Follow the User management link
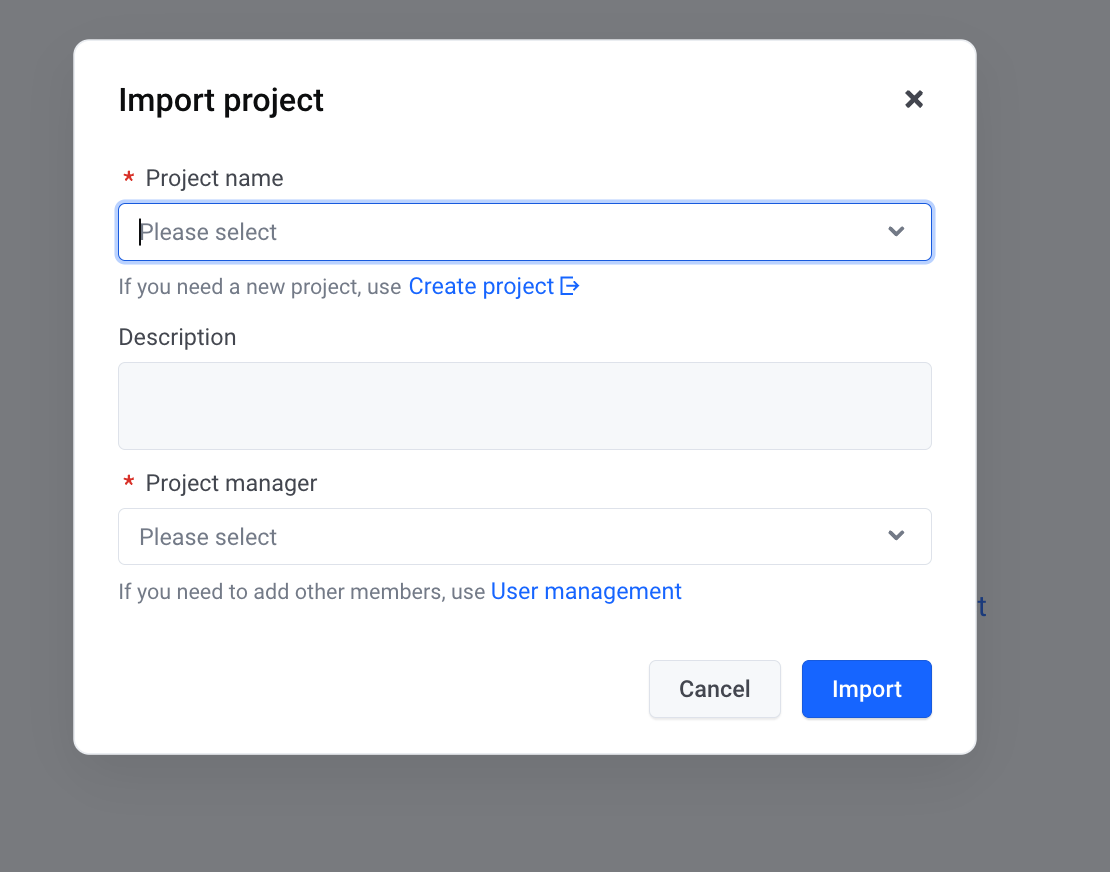Viewport: 1110px width, 872px height. [586, 591]
